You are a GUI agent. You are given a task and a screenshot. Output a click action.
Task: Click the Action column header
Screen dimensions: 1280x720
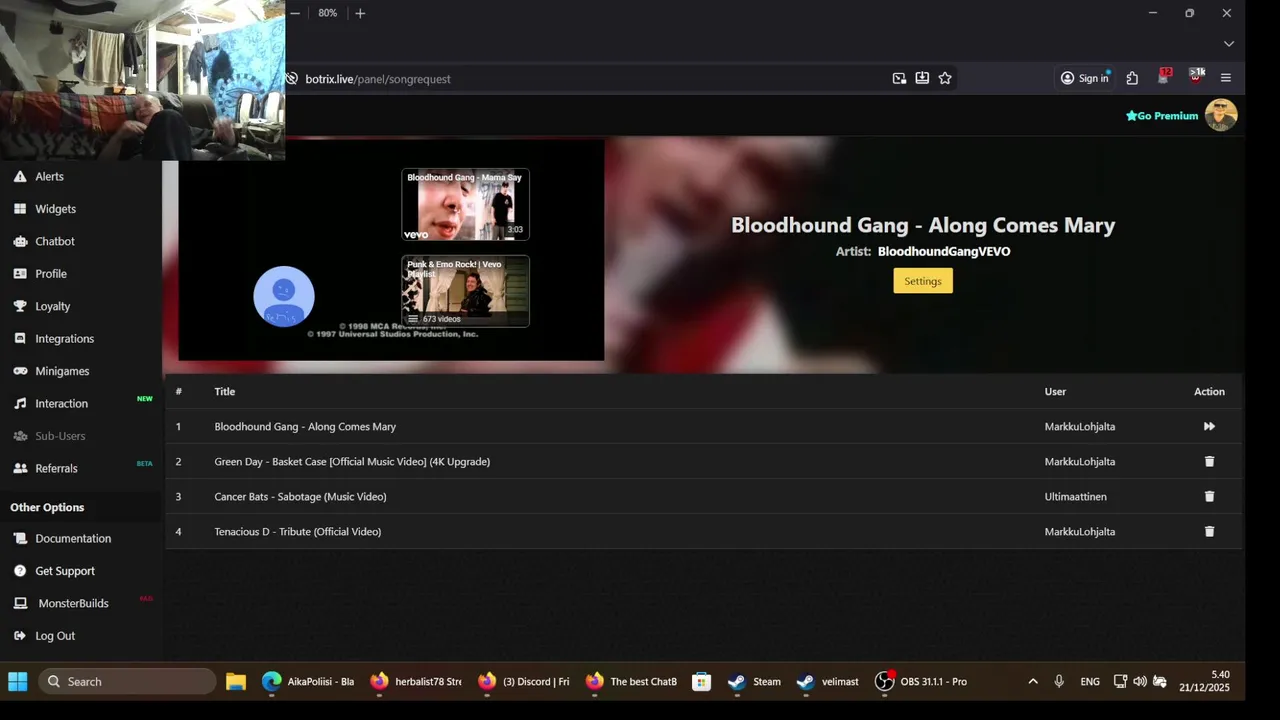click(x=1209, y=391)
